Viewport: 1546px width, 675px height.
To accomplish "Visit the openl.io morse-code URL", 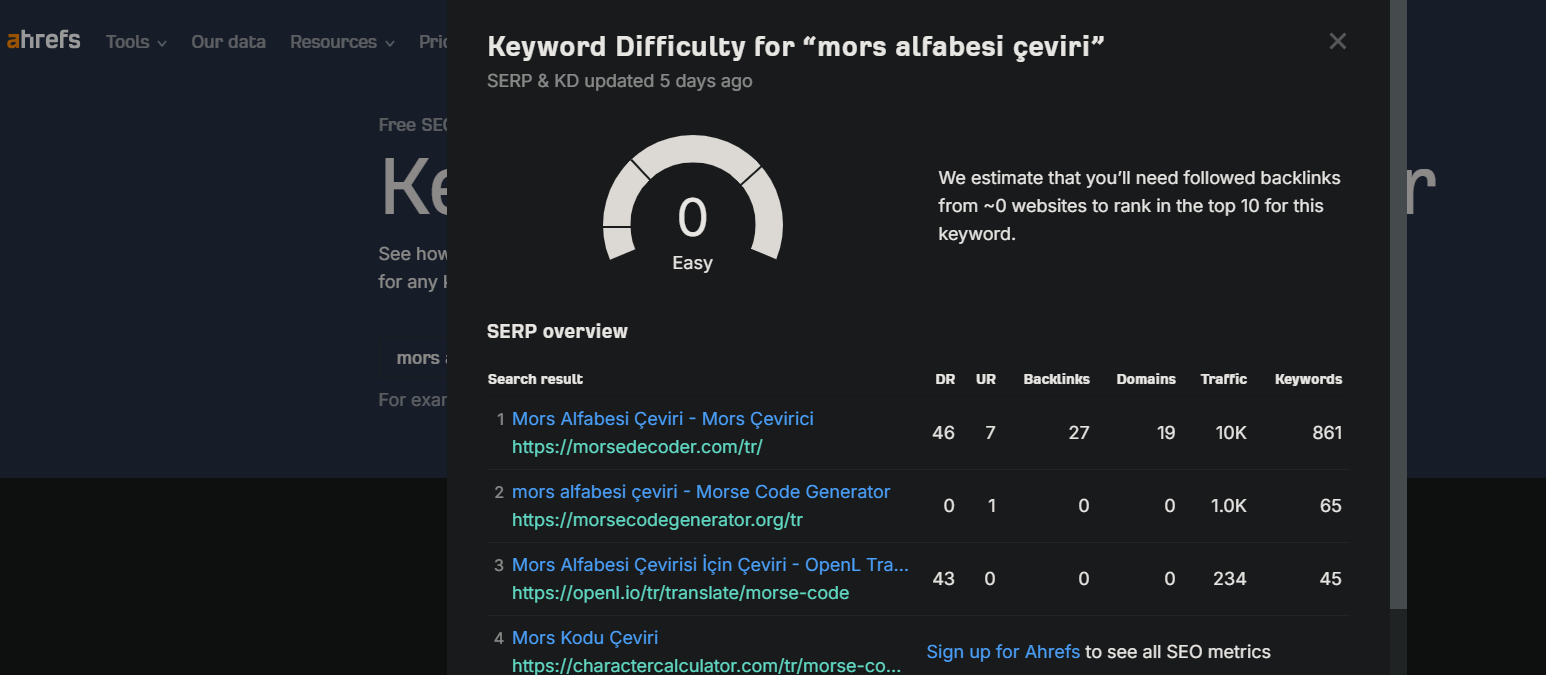I will [x=680, y=593].
